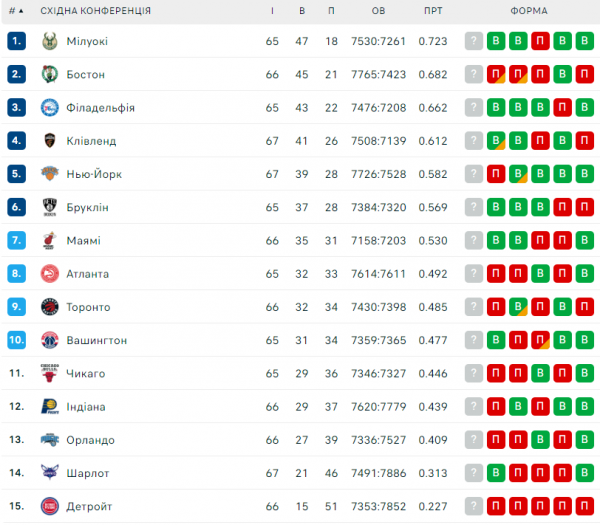The image size is (600, 525).
Task: Sort by the ФОРМА column header
Action: 529,10
